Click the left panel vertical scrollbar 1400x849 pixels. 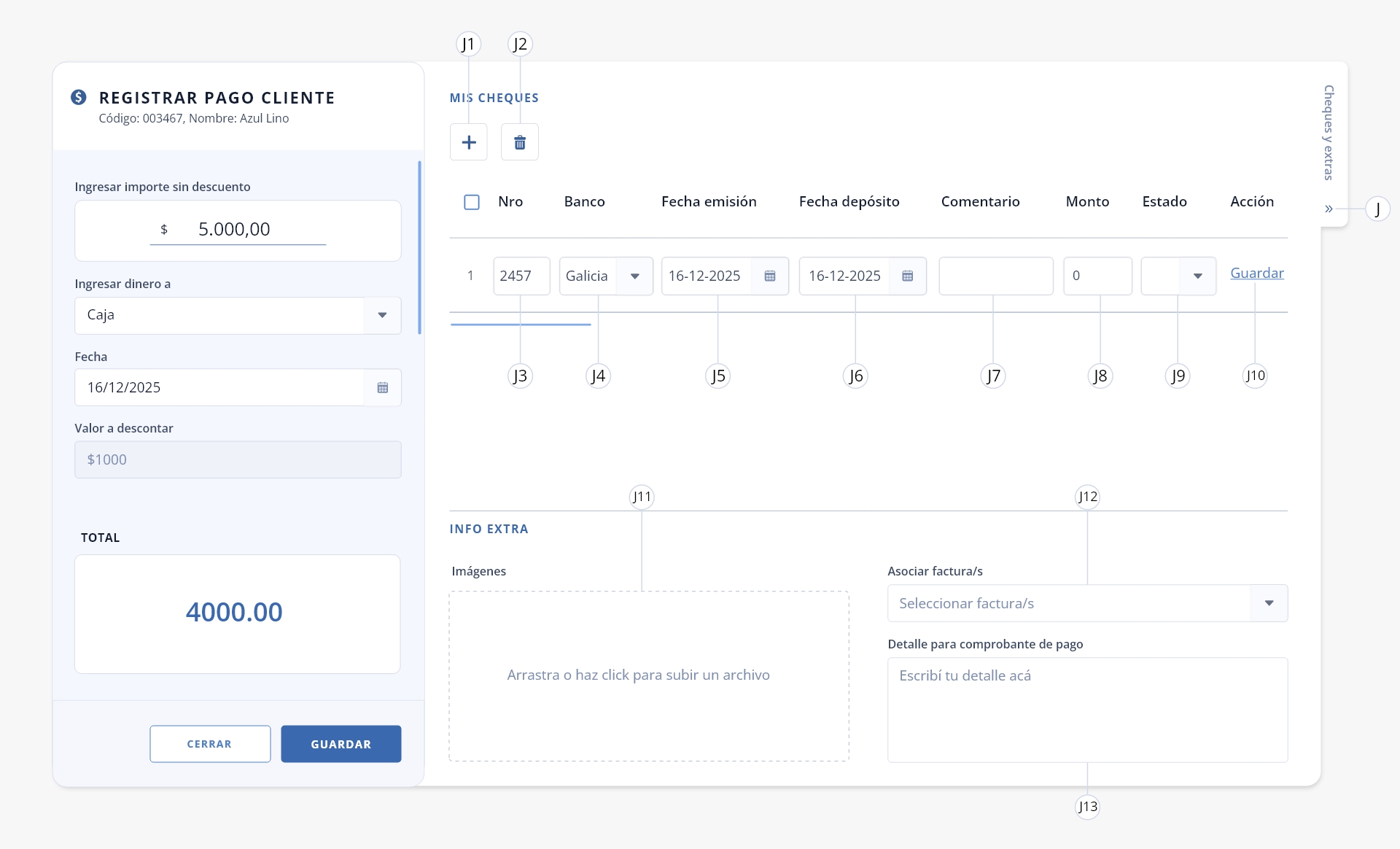click(419, 248)
